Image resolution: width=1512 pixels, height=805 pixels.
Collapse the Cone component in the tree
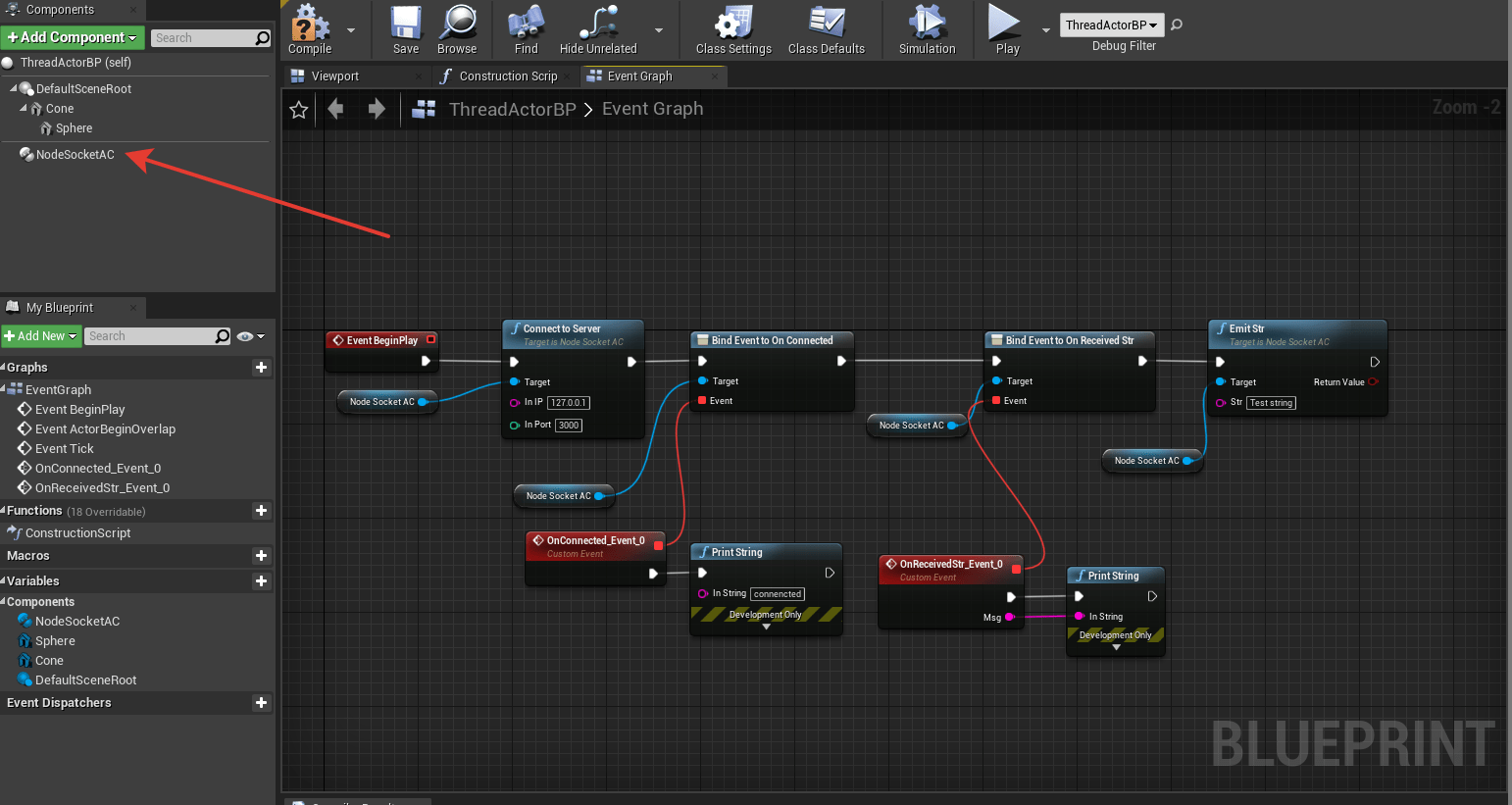coord(24,108)
